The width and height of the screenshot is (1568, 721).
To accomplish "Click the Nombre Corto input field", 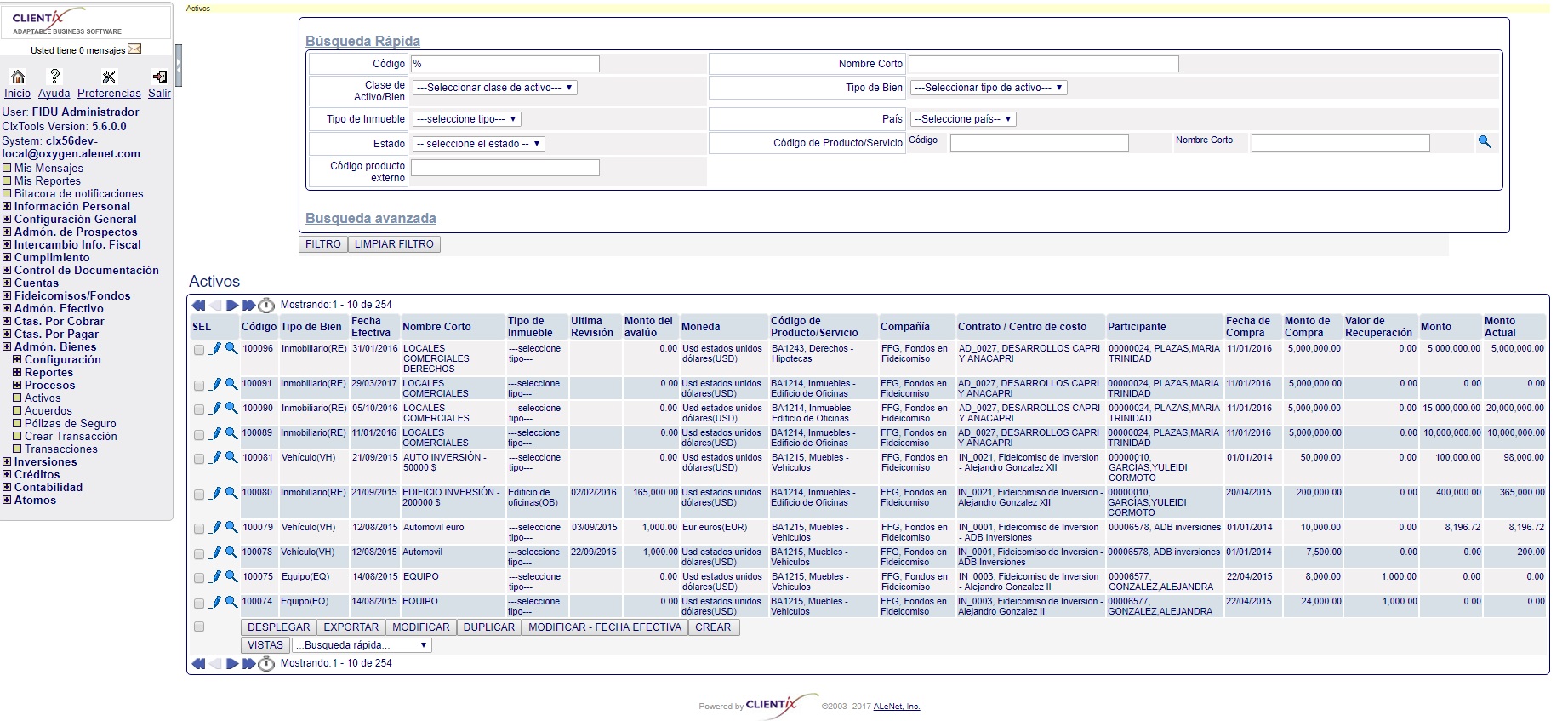I will coord(1043,64).
